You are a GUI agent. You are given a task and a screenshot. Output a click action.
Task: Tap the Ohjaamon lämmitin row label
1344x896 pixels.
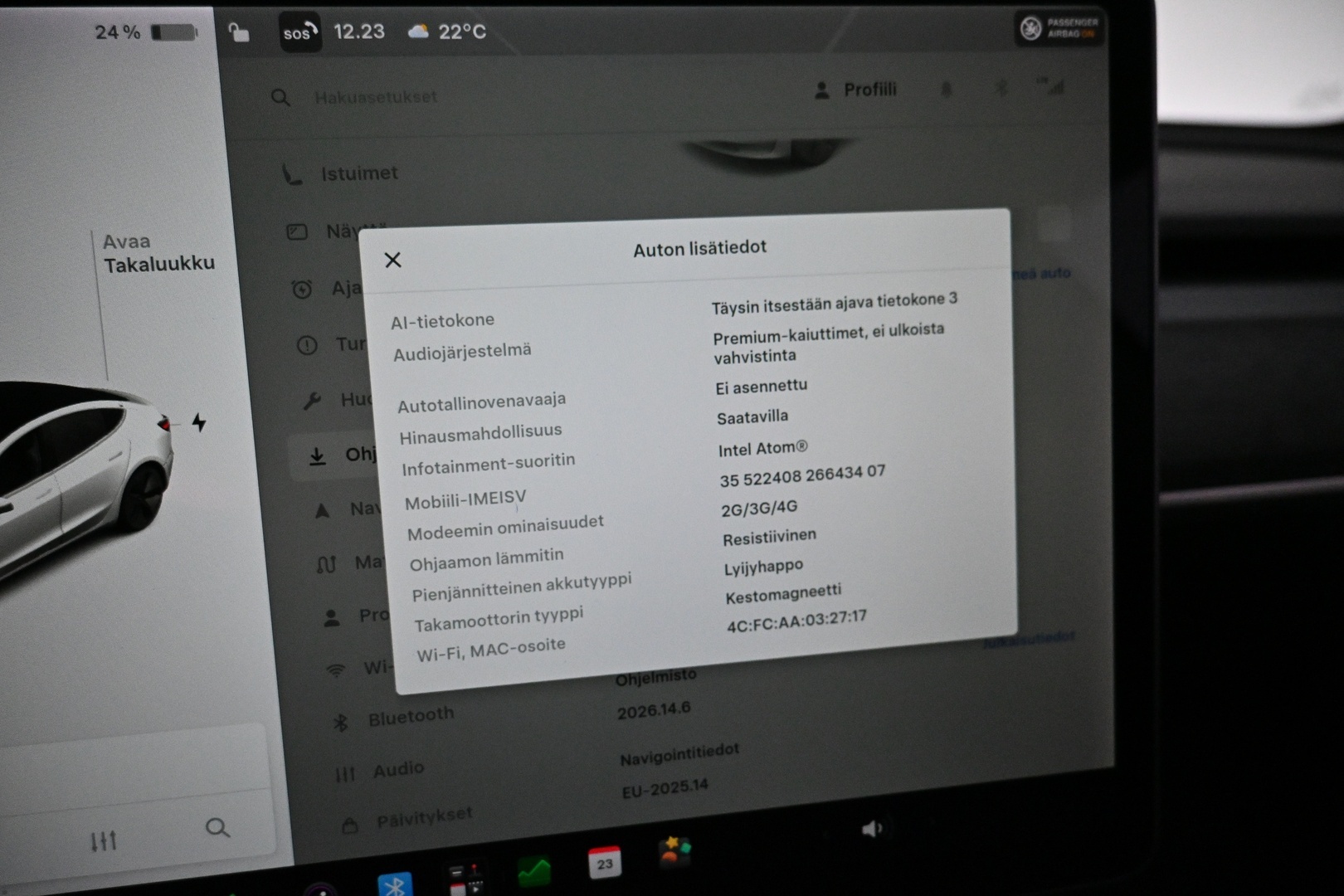coord(487,558)
